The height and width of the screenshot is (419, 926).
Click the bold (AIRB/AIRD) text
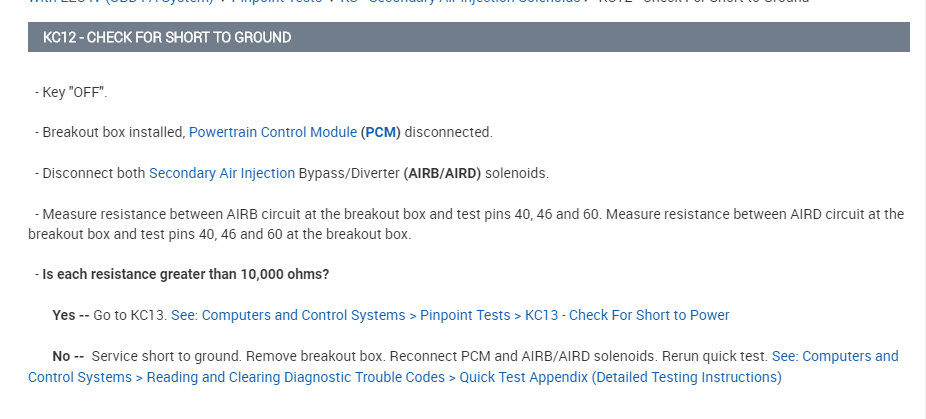(442, 173)
